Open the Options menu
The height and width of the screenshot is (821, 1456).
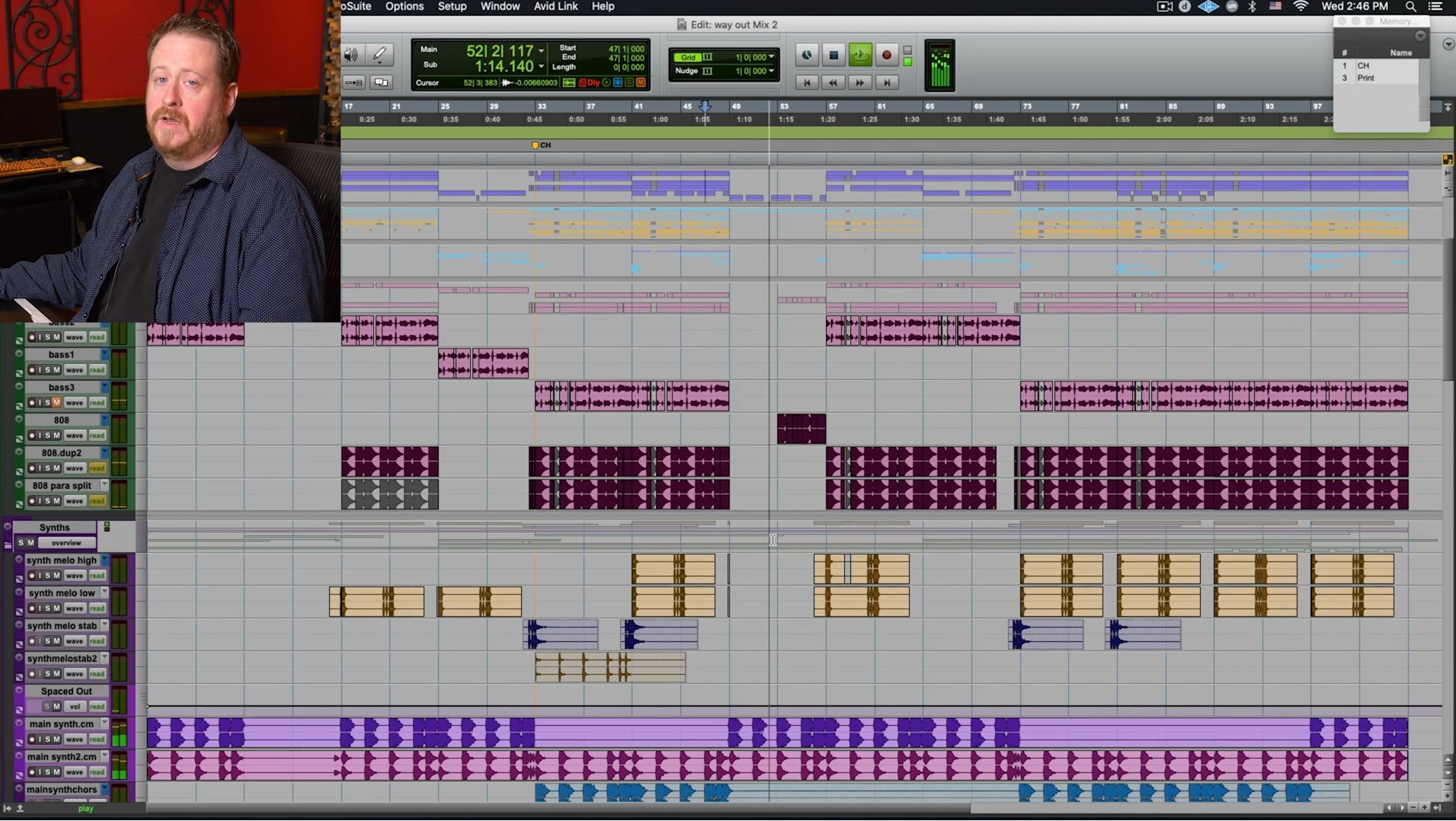pyautogui.click(x=405, y=6)
